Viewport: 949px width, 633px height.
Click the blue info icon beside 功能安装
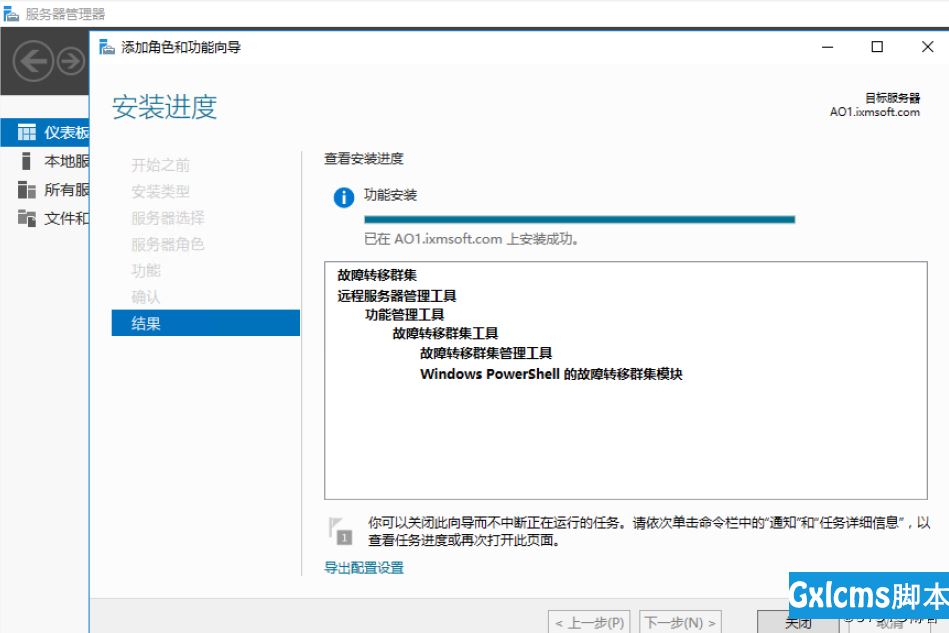tap(344, 197)
